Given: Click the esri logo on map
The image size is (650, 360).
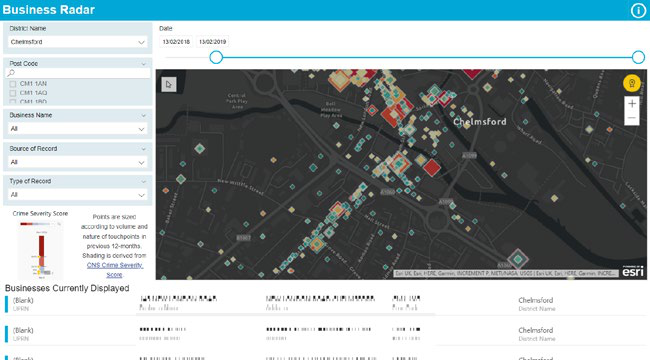Looking at the screenshot, I should coord(633,271).
